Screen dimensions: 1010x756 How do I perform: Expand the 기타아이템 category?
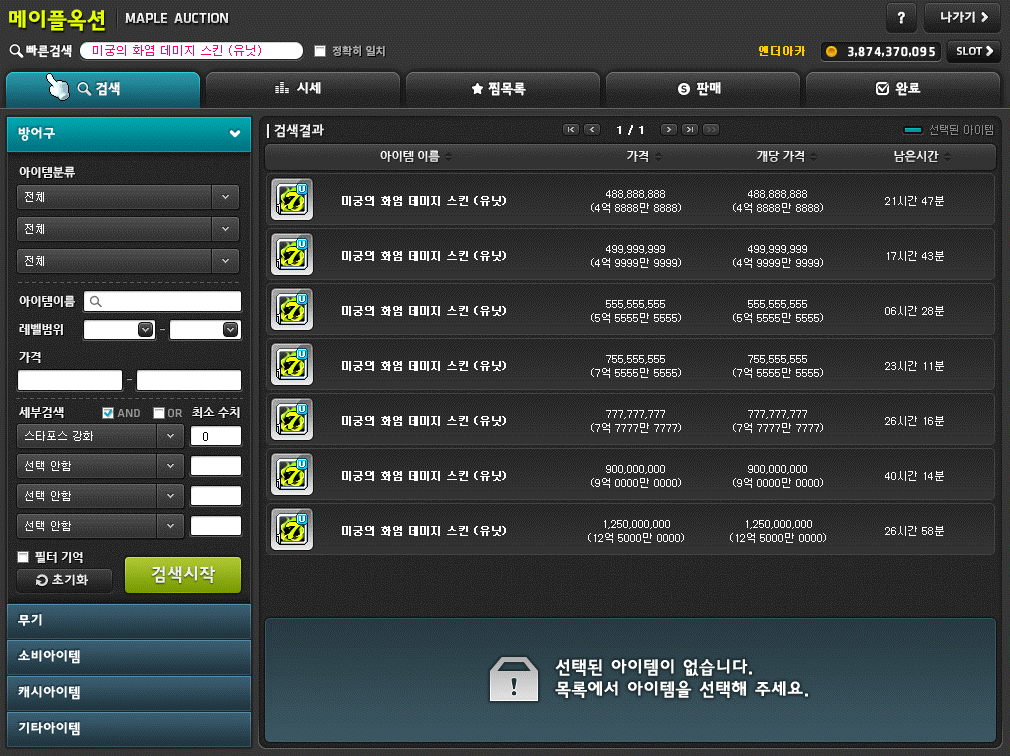tap(129, 728)
